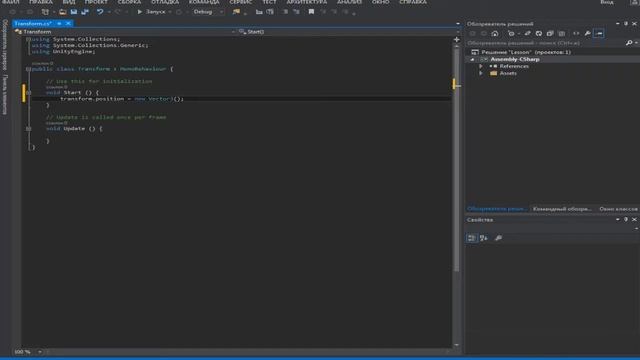Expand the Assets folder node
The image size is (640, 360).
(481, 73)
